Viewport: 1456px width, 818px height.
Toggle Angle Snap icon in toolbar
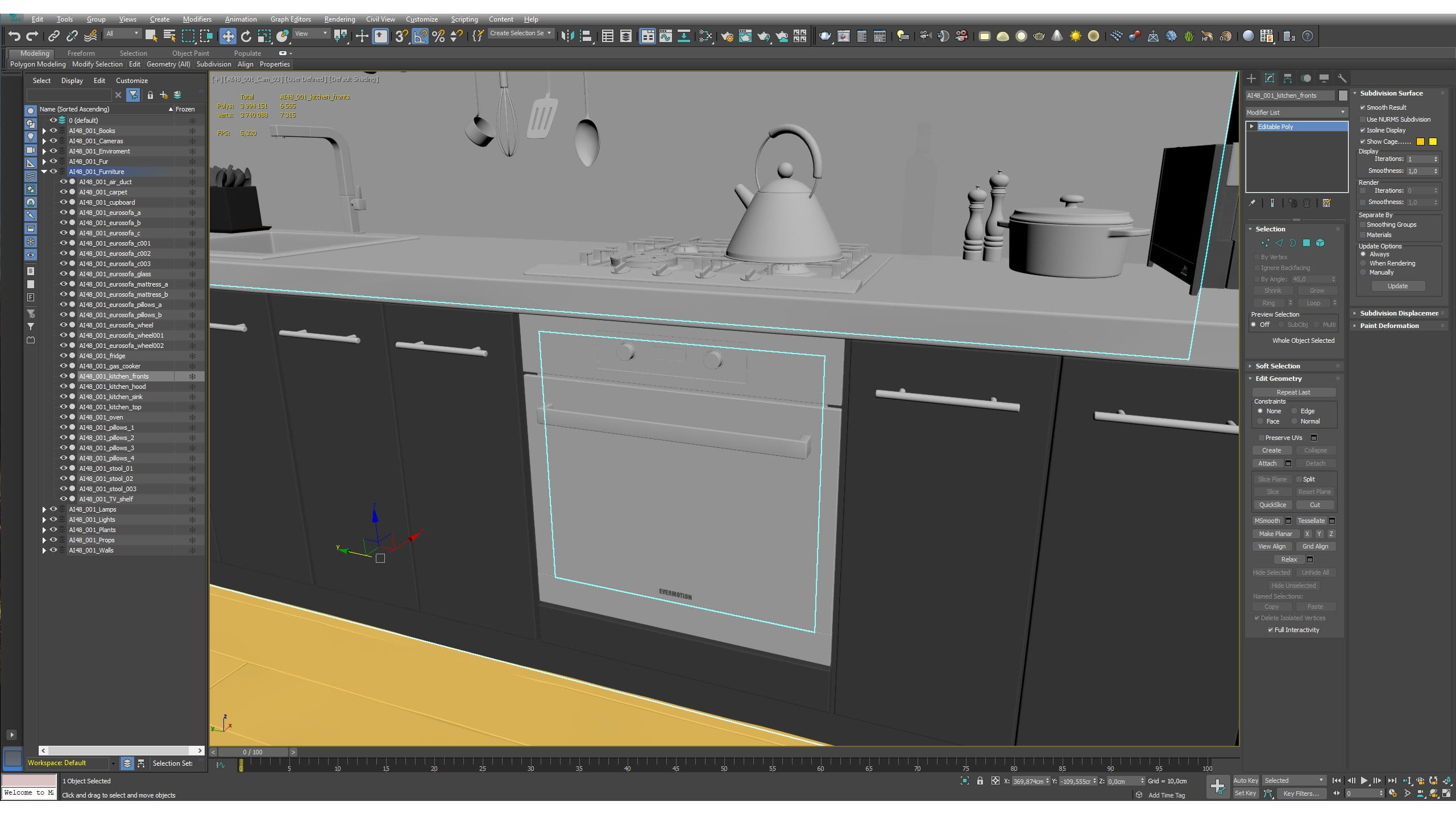tap(420, 36)
